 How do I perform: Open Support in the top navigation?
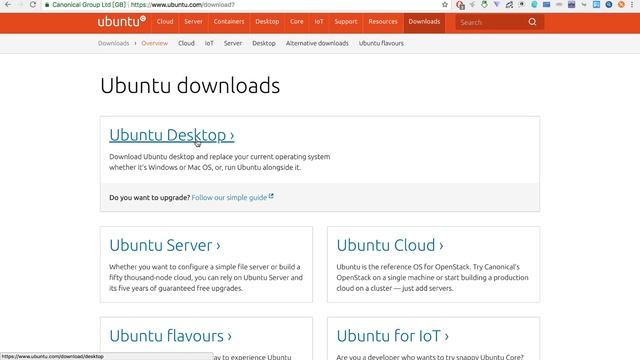(346, 22)
